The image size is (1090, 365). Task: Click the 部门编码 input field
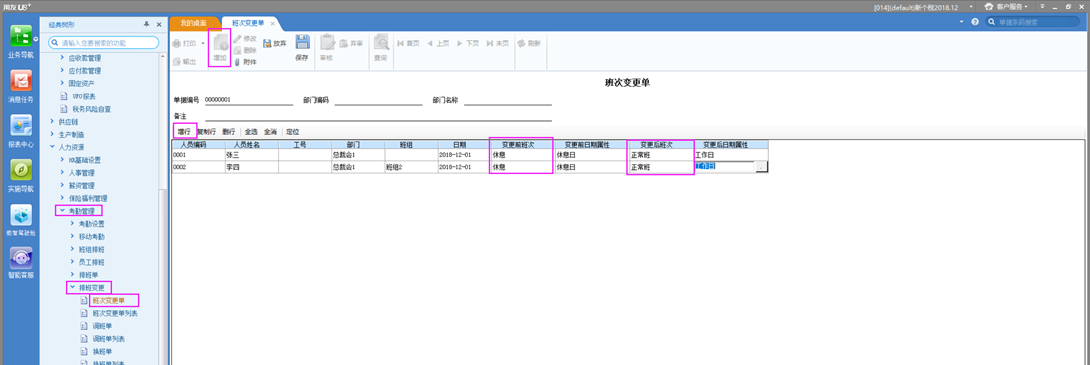pyautogui.click(x=379, y=100)
